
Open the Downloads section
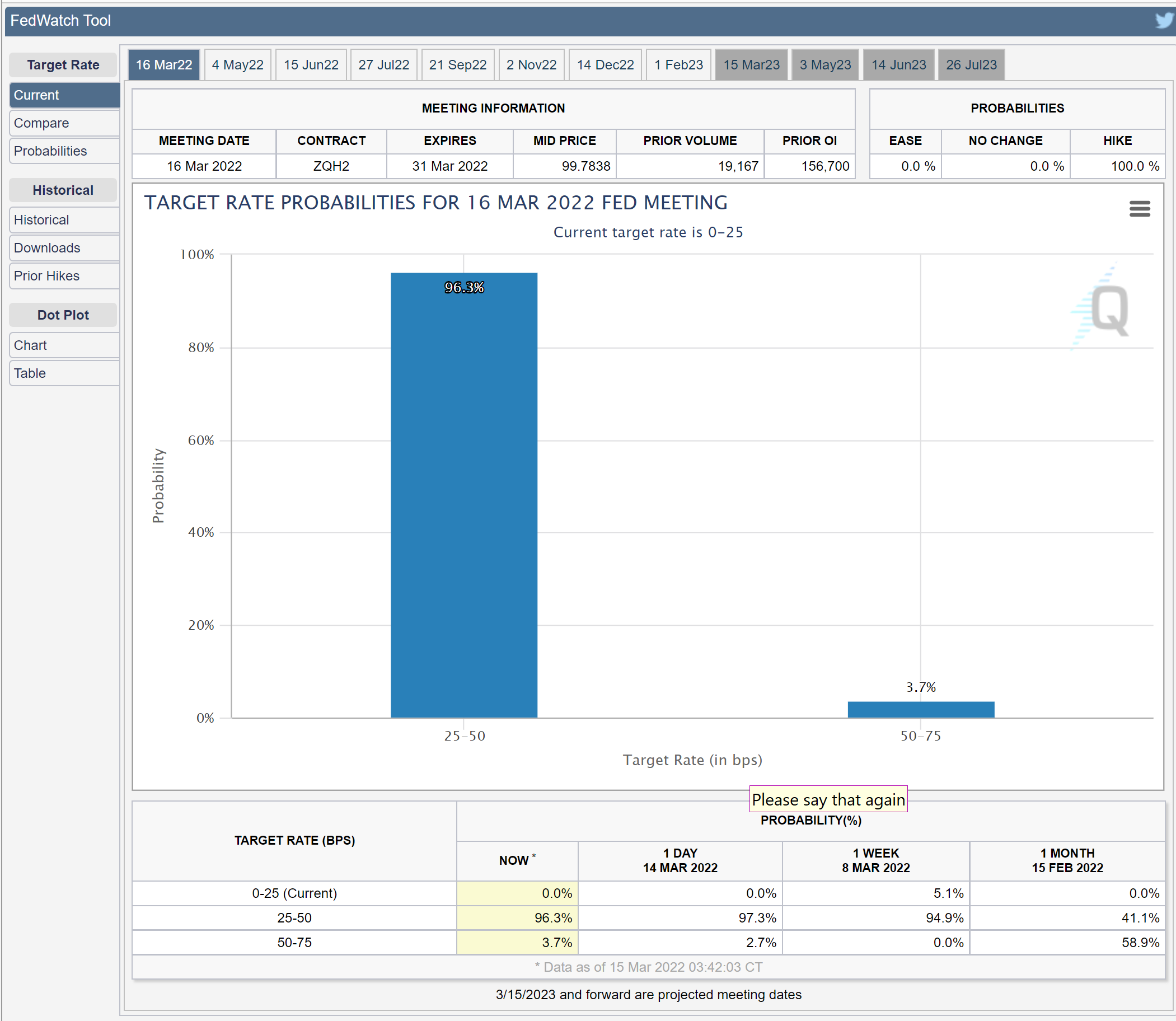pyautogui.click(x=64, y=248)
